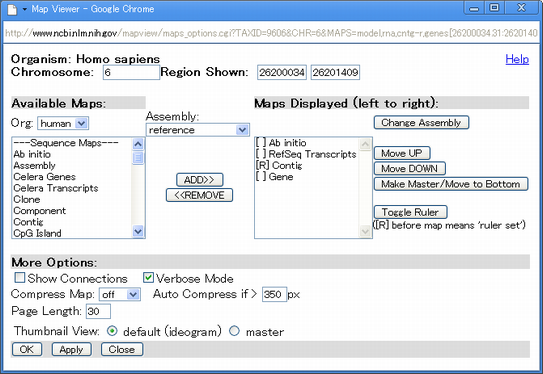The height and width of the screenshot is (374, 543).
Task: Enable the Show Connections checkbox
Action: click(20, 278)
